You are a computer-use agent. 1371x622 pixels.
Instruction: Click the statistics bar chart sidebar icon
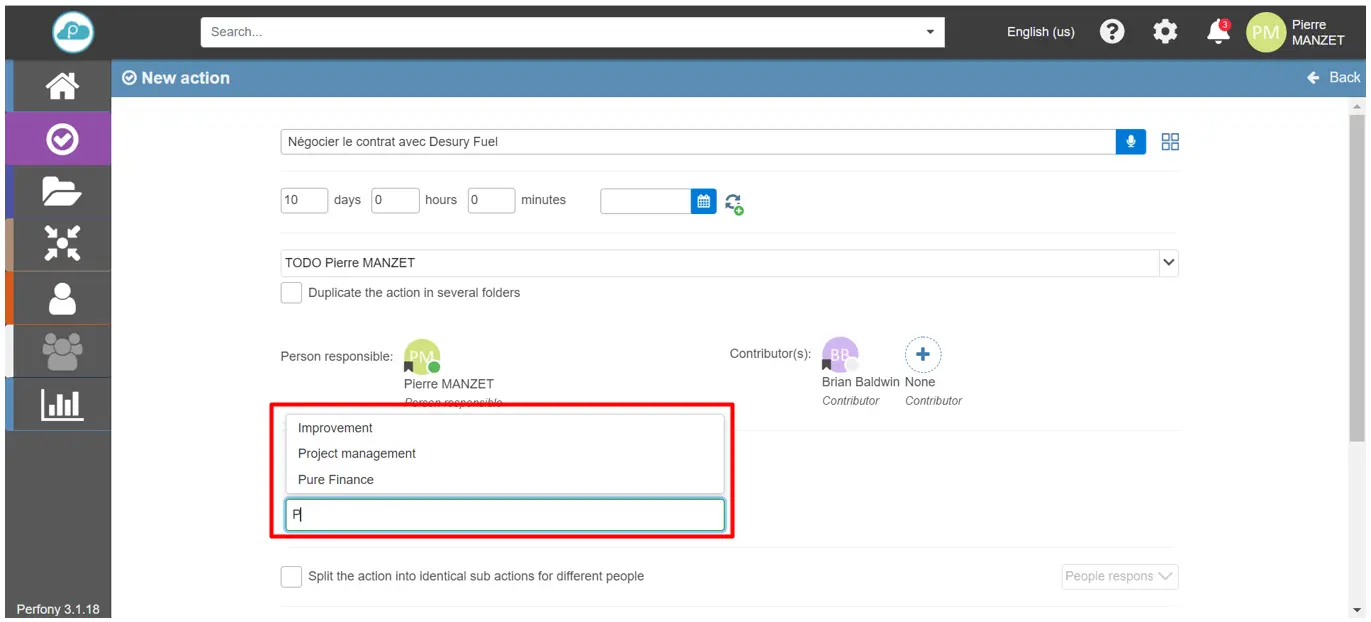tap(61, 404)
